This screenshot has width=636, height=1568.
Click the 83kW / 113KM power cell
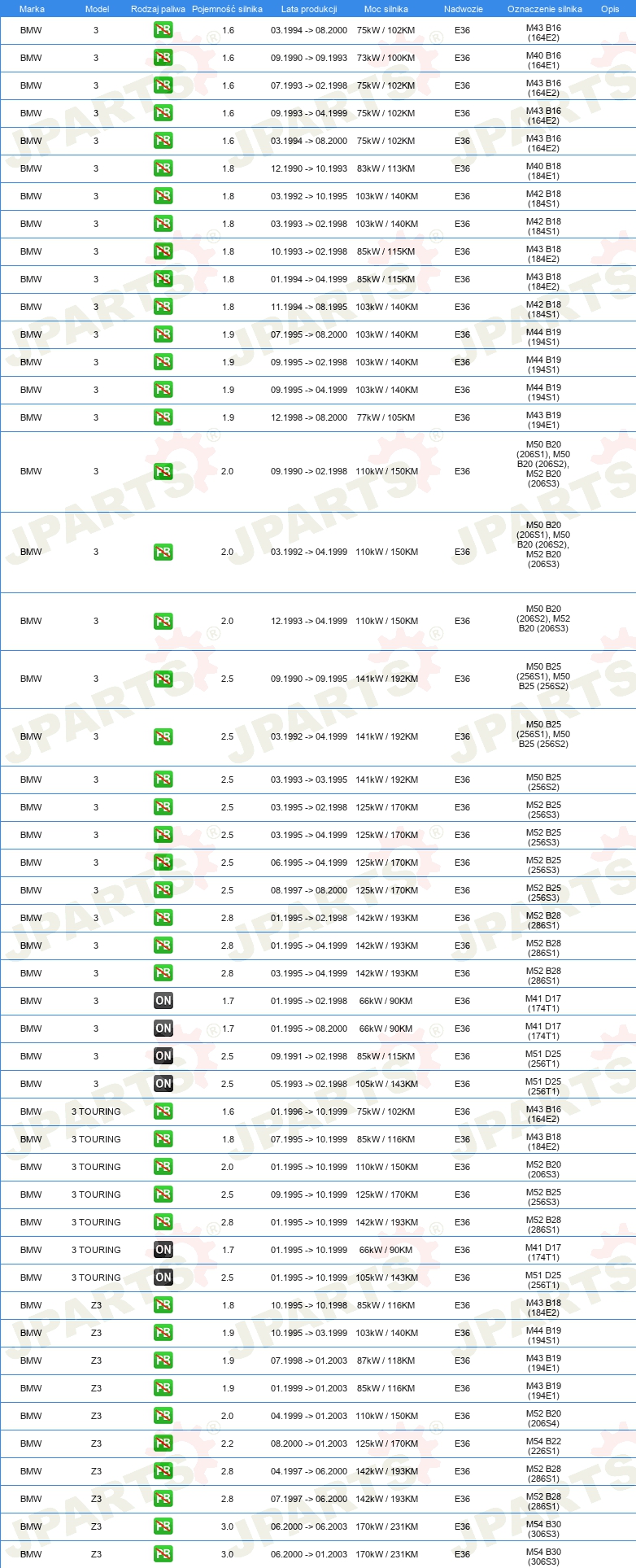click(386, 168)
